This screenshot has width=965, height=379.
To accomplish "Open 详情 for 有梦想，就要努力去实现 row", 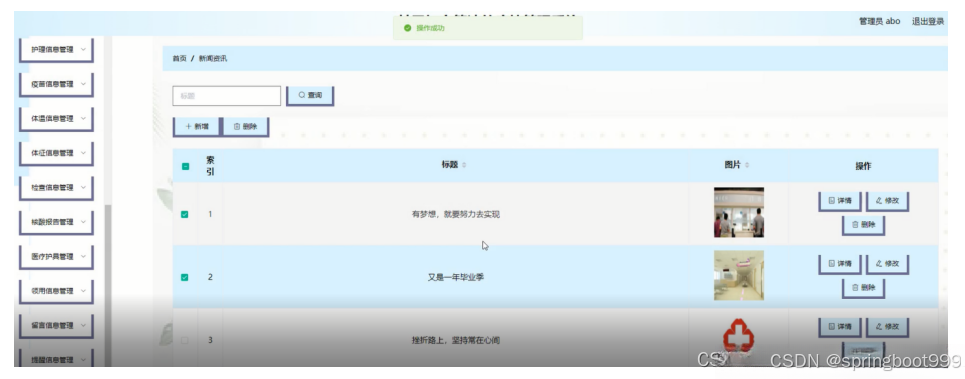I will point(840,201).
